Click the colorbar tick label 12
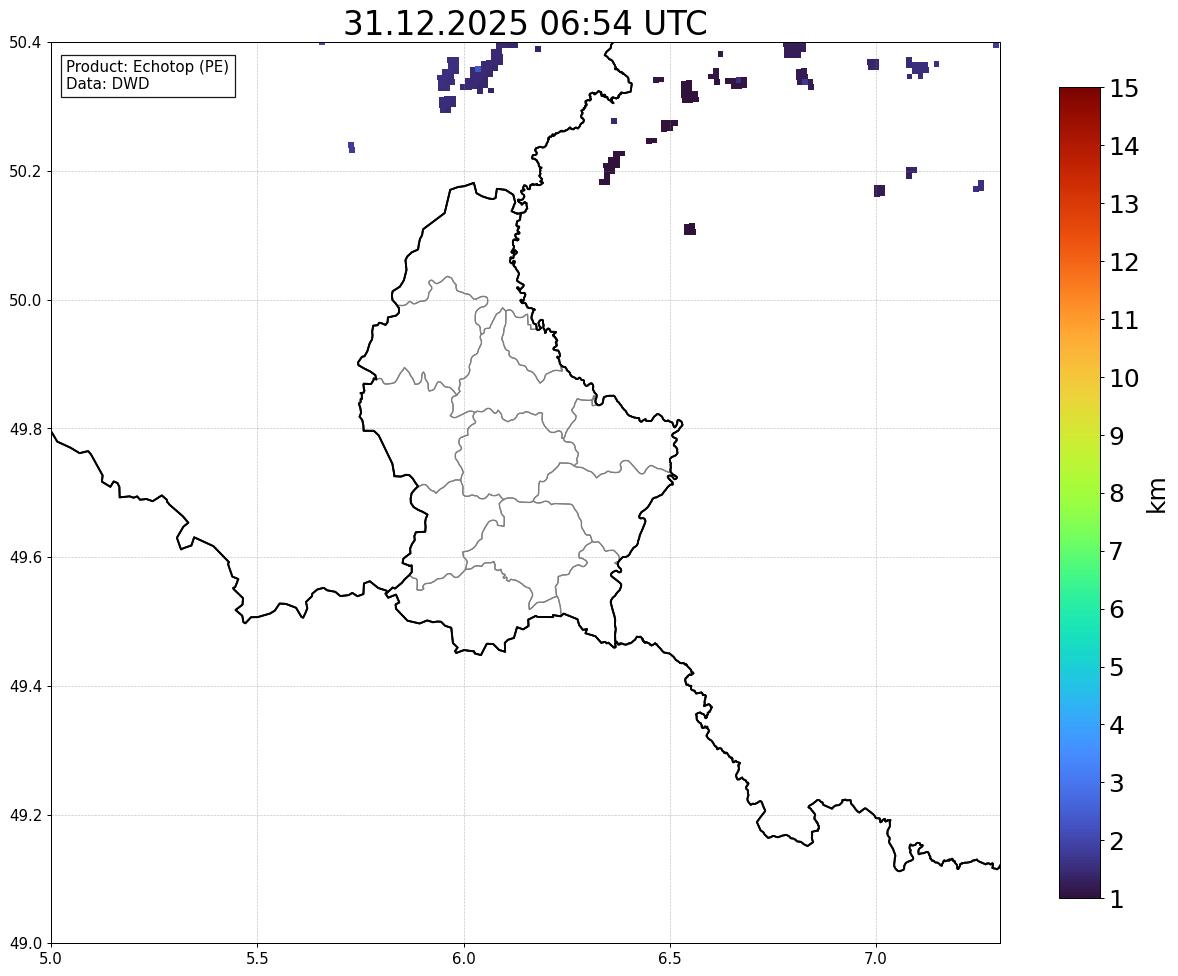Image resolution: width=1178 pixels, height=976 pixels. pos(1124,262)
